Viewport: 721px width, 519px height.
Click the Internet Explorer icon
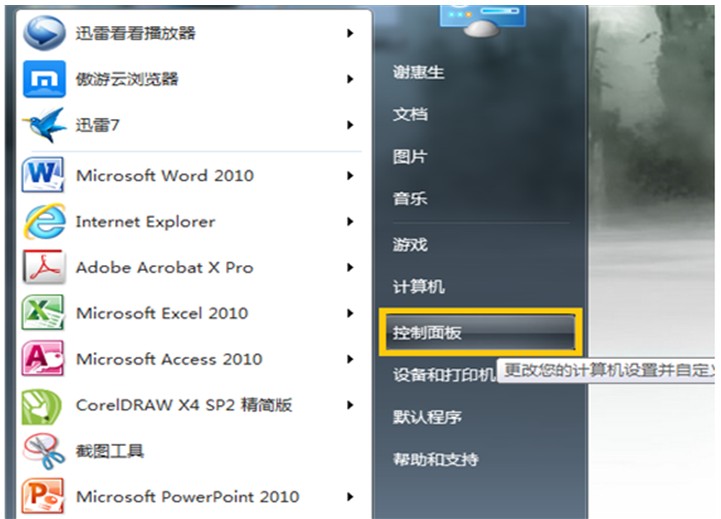click(x=44, y=221)
